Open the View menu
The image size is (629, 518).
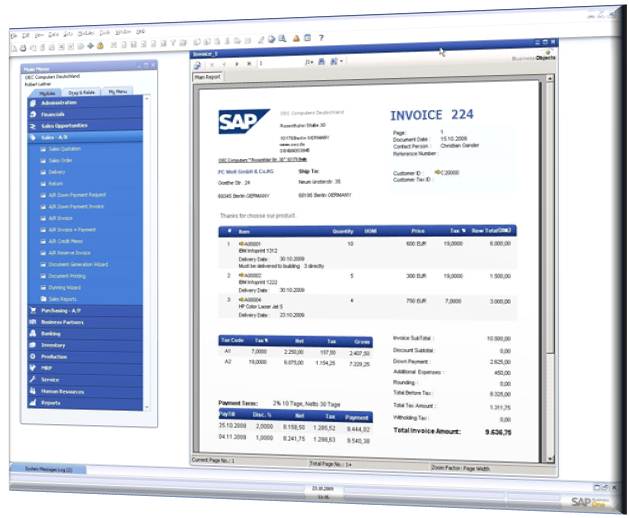coord(39,35)
